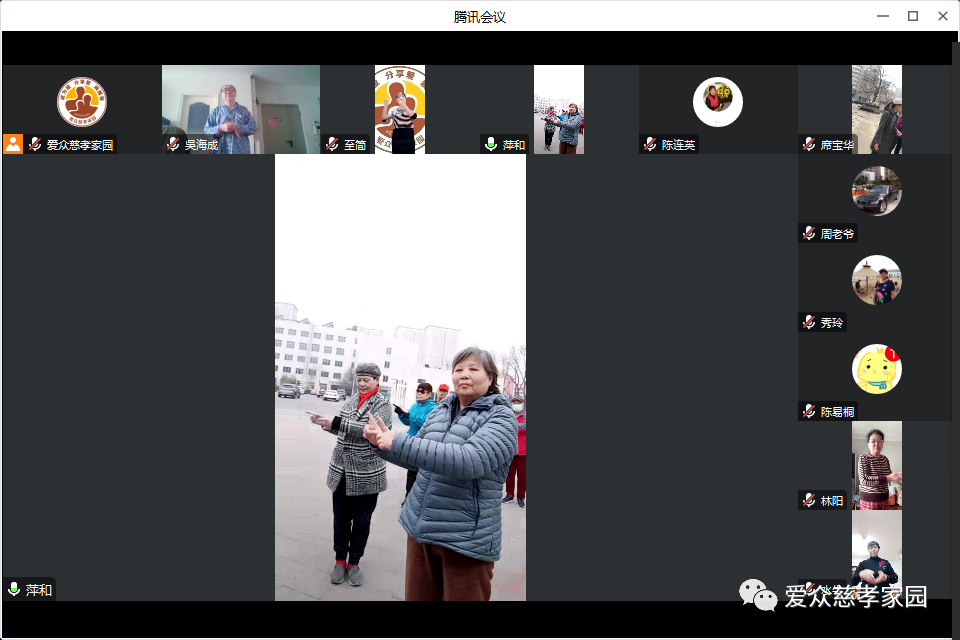960x640 pixels.
Task: Click muted microphone icon beside 至简
Action: tap(331, 145)
